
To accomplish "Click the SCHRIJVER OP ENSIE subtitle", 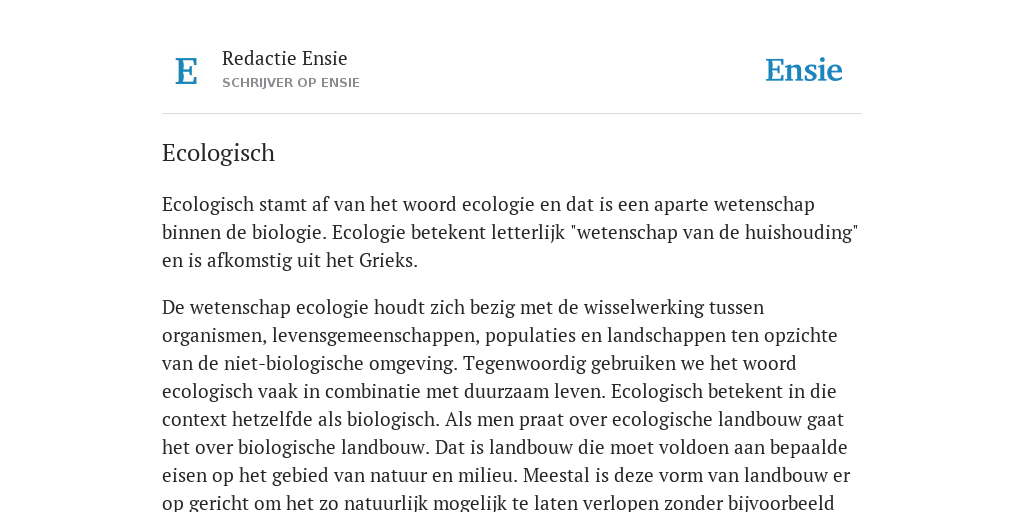I will click(291, 83).
